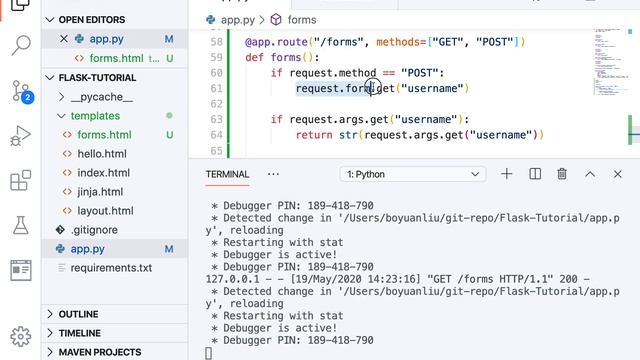The image size is (640, 360).
Task: Click request.args.get on line 63
Action: click(x=339, y=119)
